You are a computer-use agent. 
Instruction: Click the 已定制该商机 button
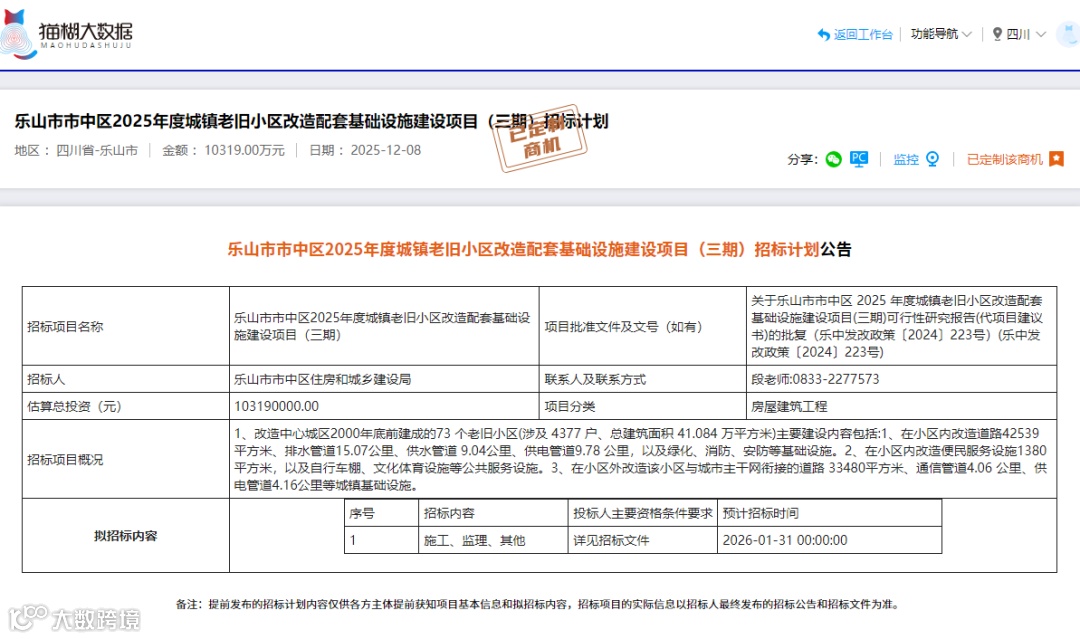pyautogui.click(x=1005, y=159)
